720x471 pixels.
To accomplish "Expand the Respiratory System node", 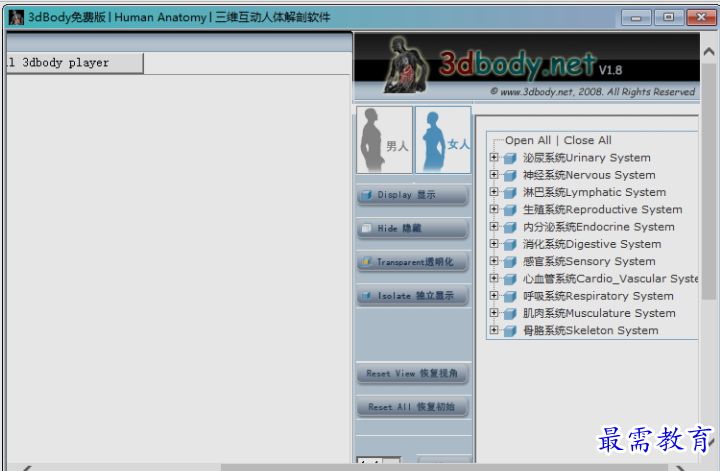I will click(x=494, y=296).
